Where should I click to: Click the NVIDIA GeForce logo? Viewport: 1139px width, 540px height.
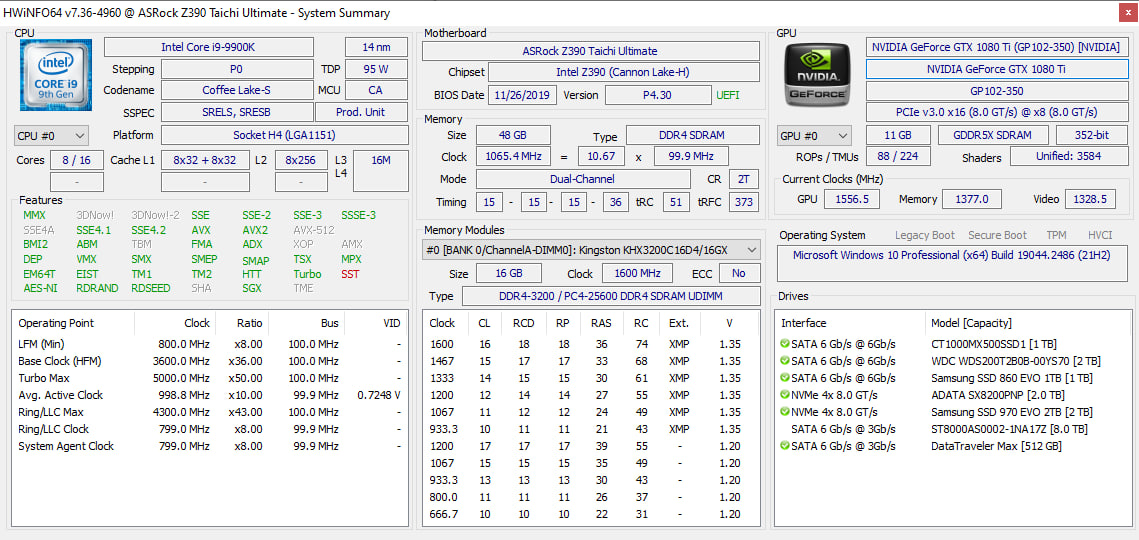(819, 75)
